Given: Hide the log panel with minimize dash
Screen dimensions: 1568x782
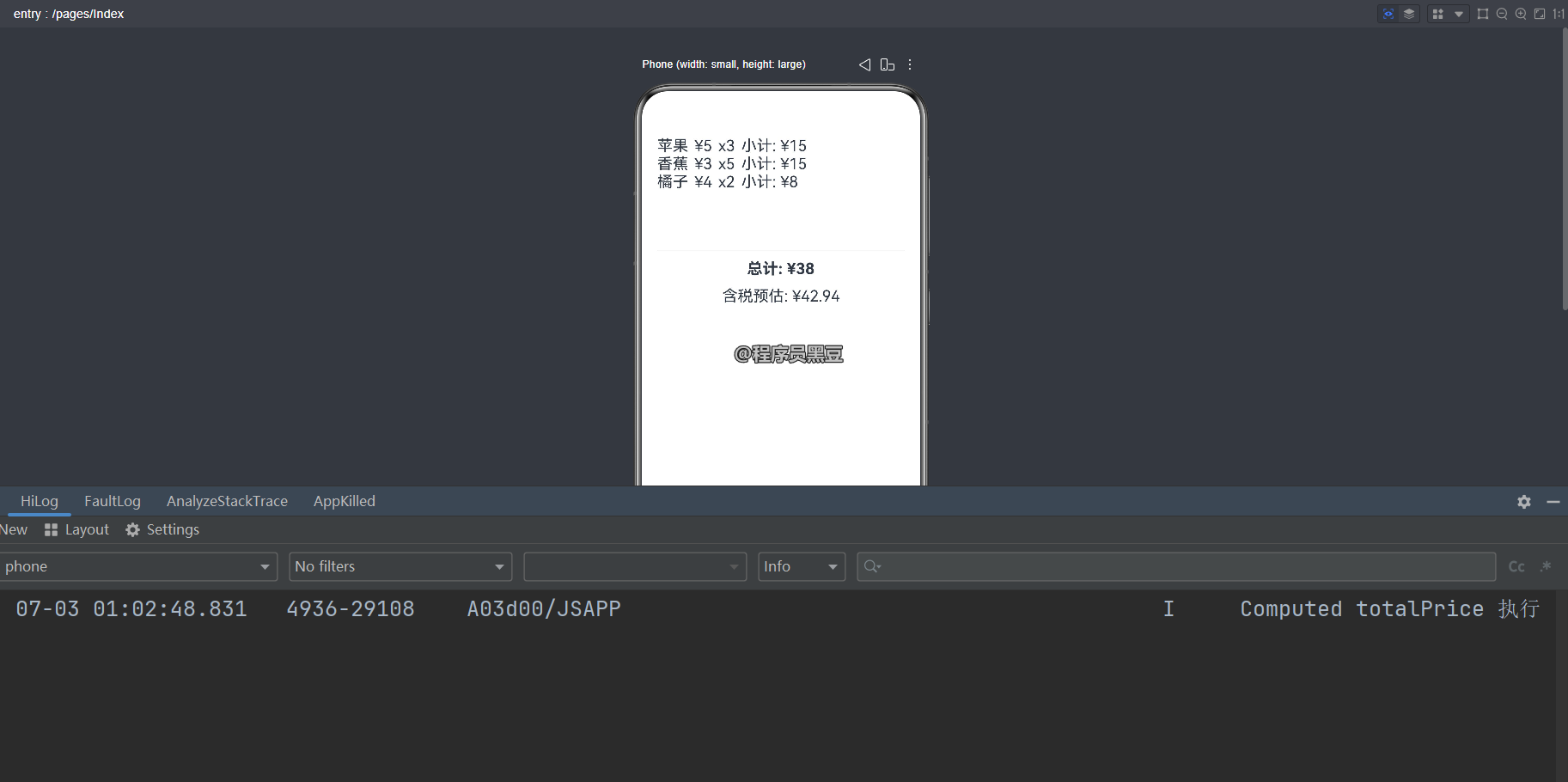Looking at the screenshot, I should [1553, 502].
